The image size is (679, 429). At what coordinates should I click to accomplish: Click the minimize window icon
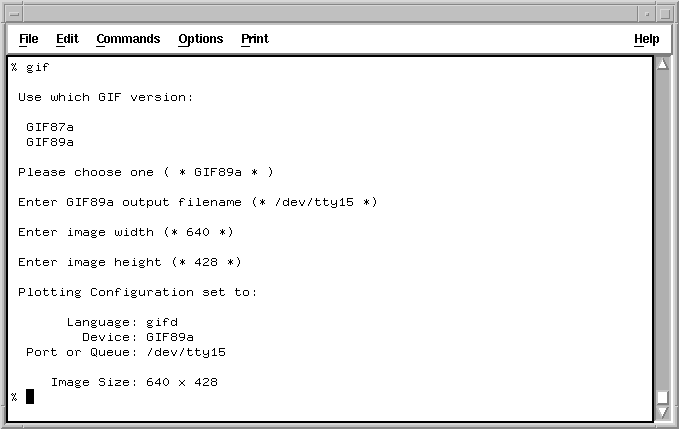point(644,12)
